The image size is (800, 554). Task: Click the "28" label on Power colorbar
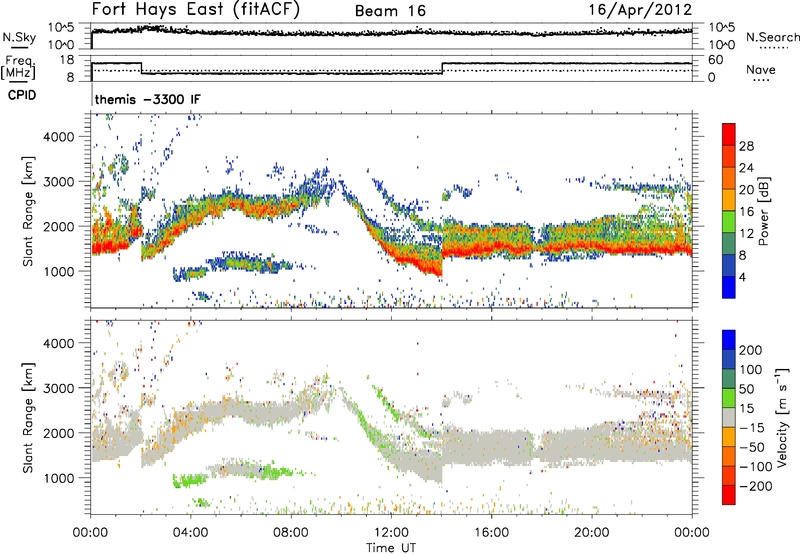click(746, 146)
